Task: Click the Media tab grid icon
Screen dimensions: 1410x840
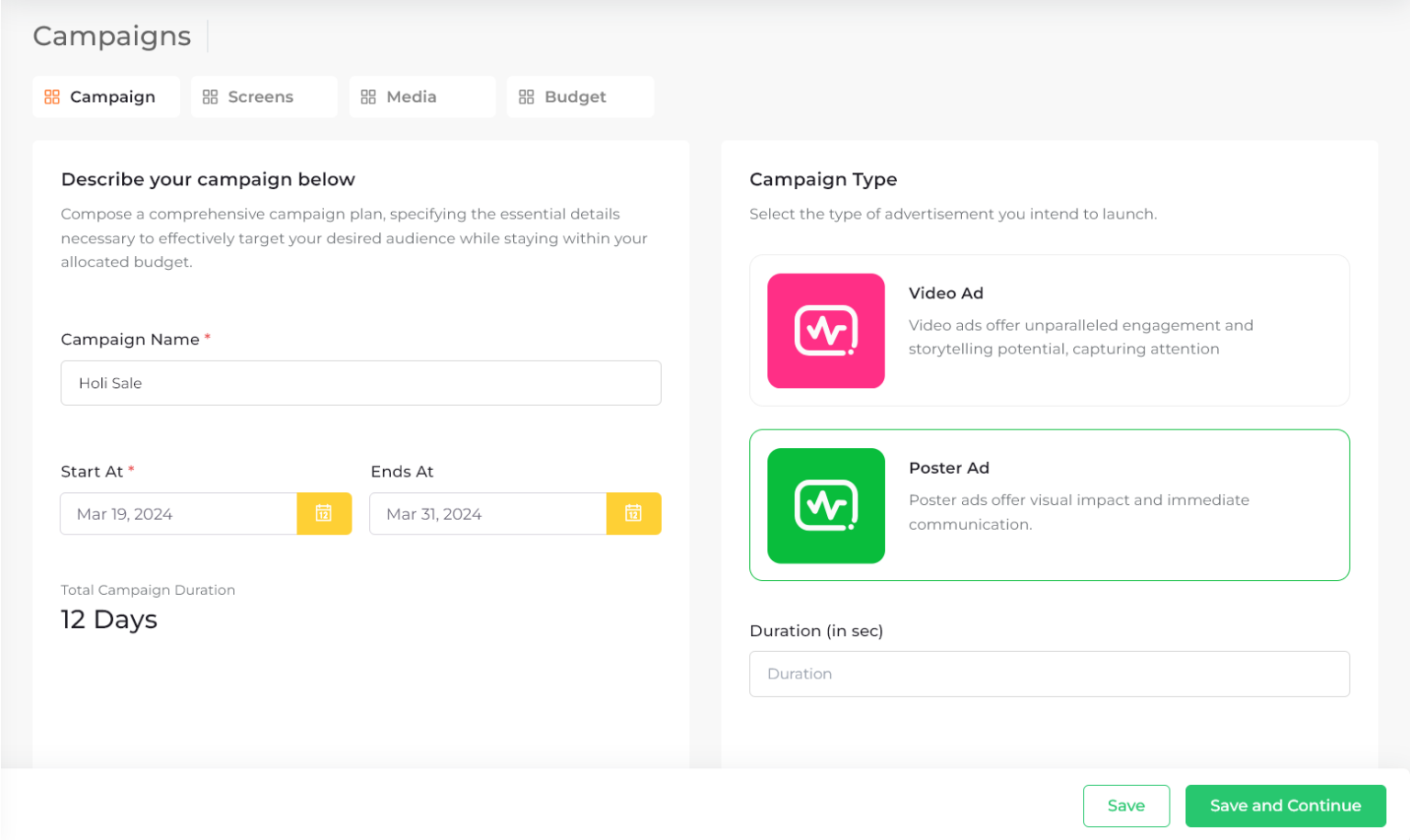Action: (368, 97)
